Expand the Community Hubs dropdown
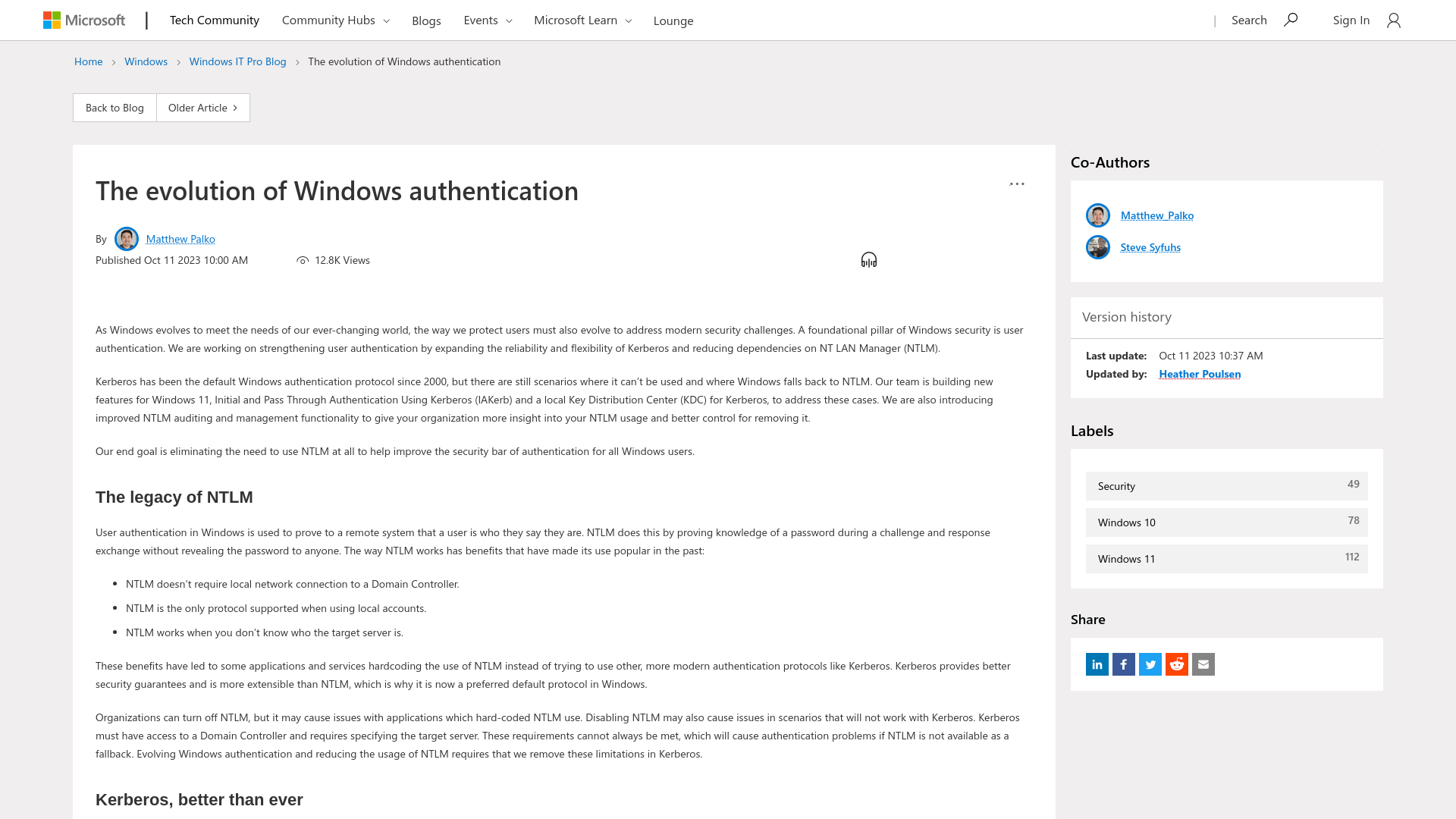 pyautogui.click(x=336, y=20)
